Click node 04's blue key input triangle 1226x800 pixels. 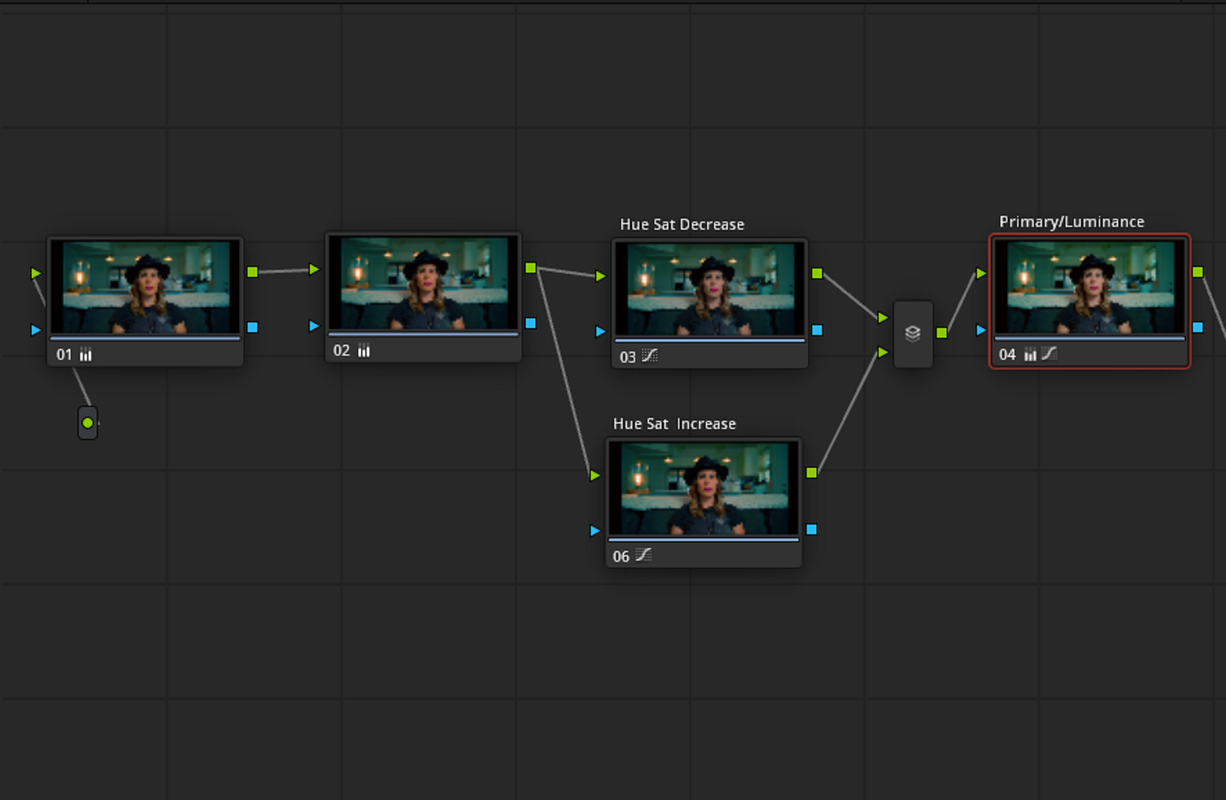(x=982, y=329)
